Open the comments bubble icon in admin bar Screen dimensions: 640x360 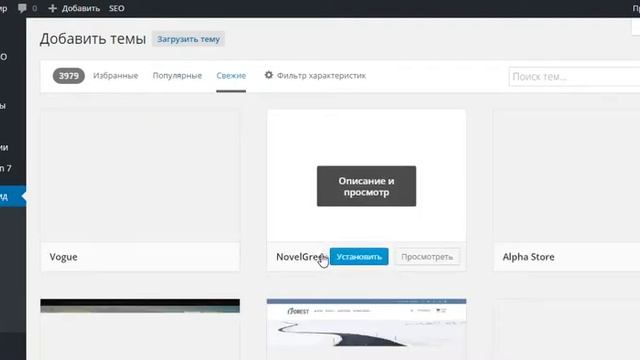coord(22,8)
